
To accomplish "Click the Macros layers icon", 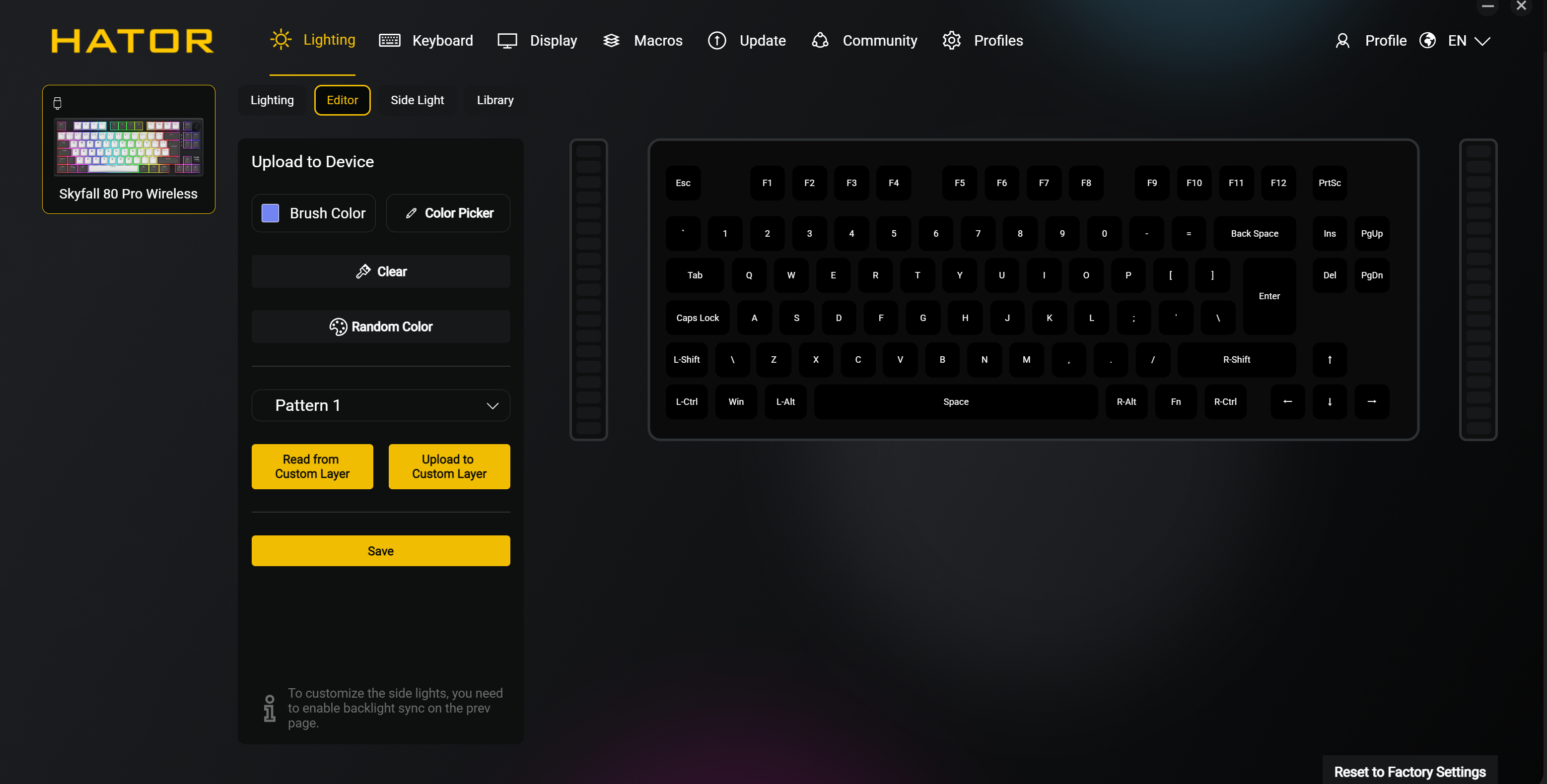I will tap(611, 40).
